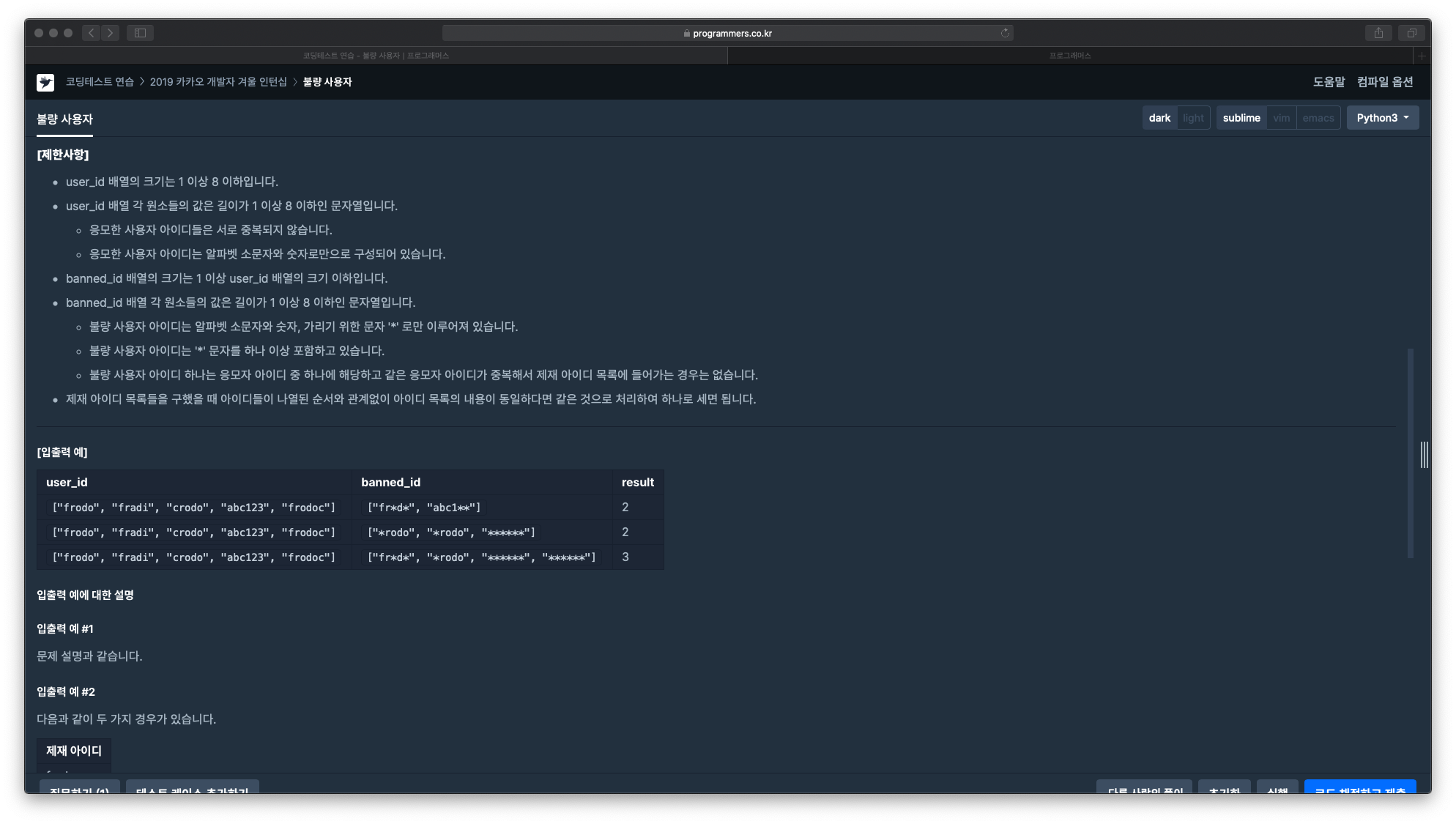Viewport: 1456px width, 824px height.
Task: Toggle the Safari sidebar icon
Action: click(140, 33)
